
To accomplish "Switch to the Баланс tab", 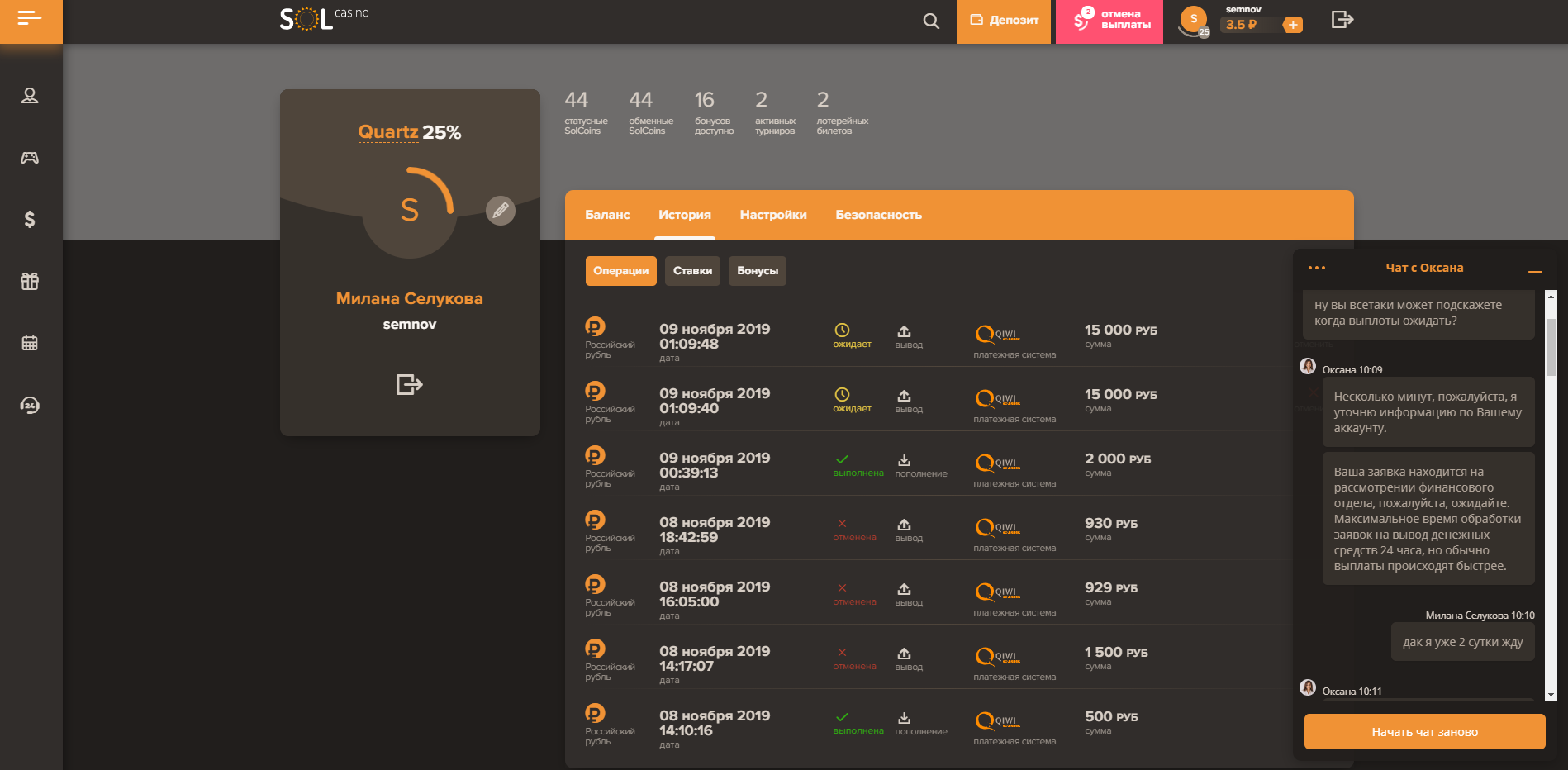I will (x=607, y=215).
